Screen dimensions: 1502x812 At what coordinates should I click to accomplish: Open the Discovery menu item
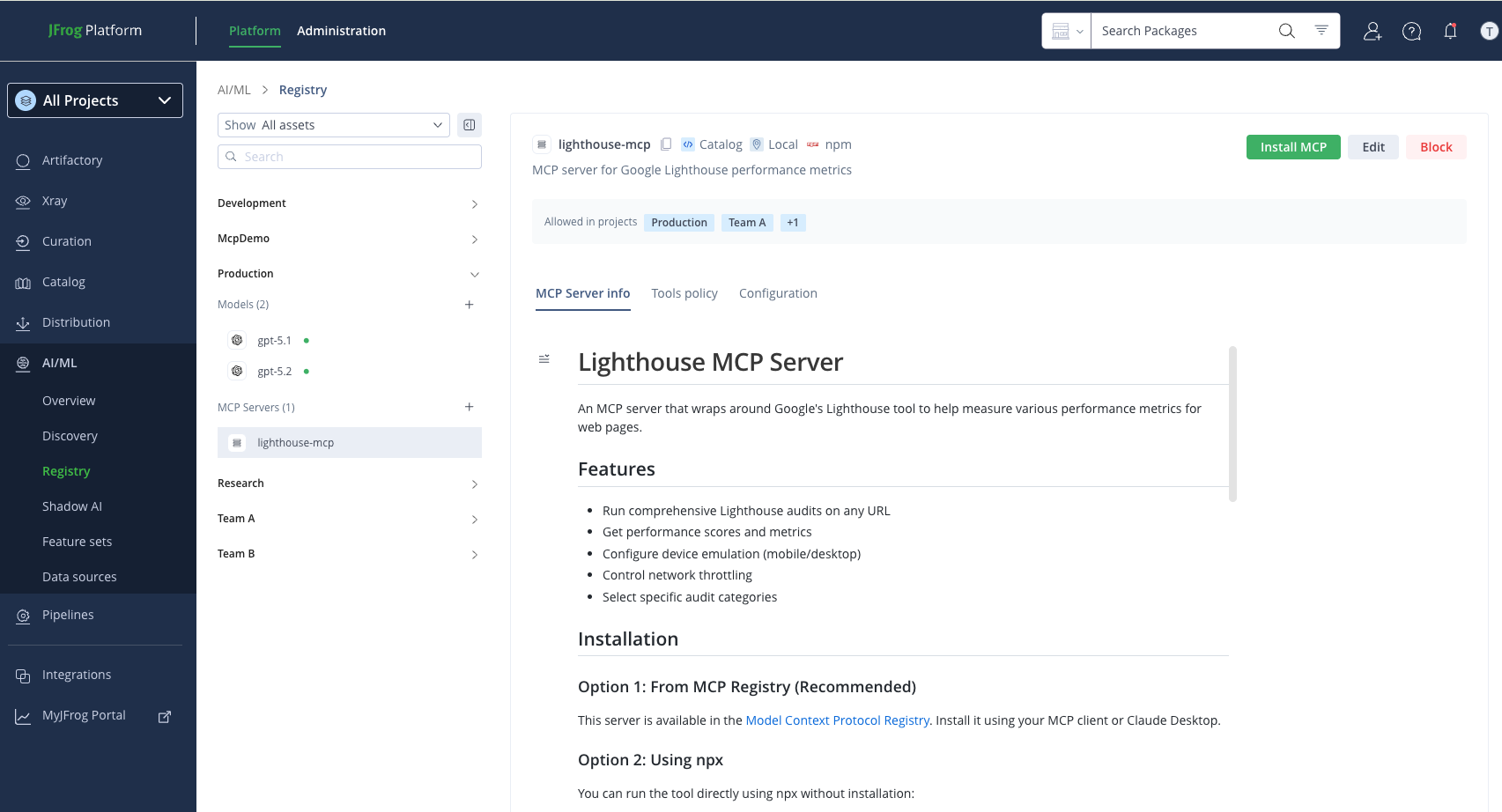tap(70, 436)
